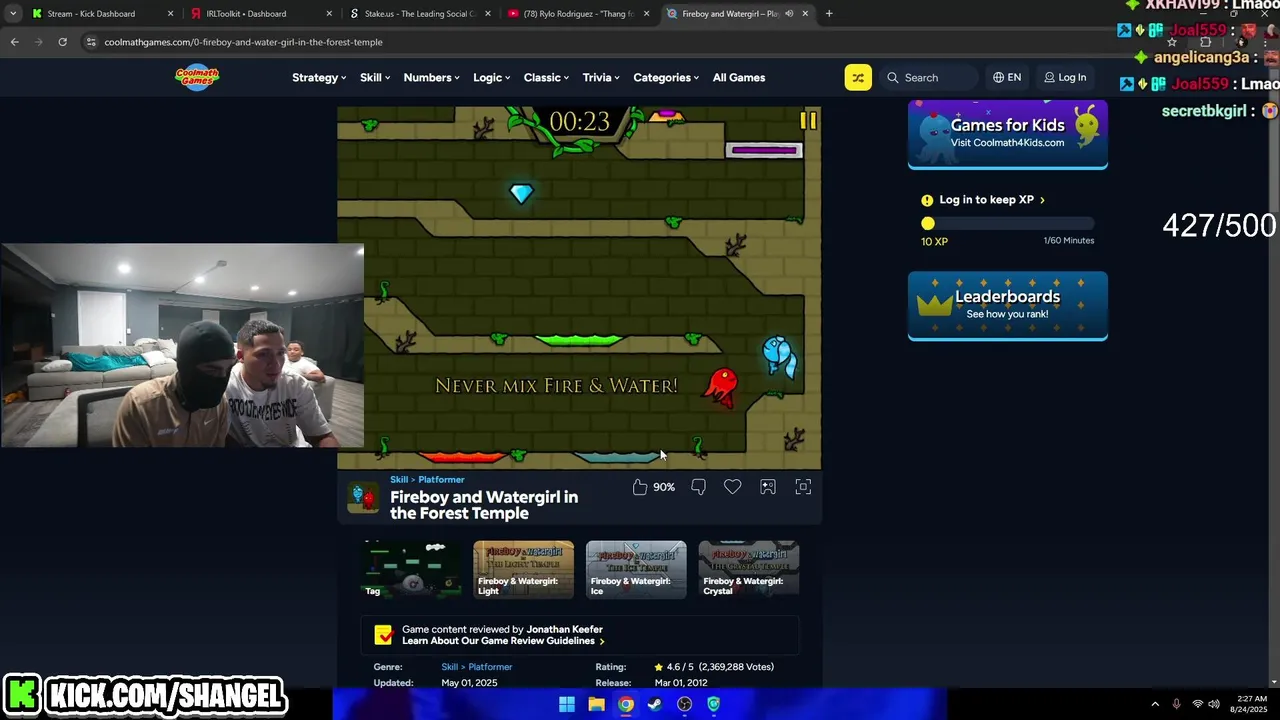Click the browser back arrow
Screen dimensions: 1280x720
(14, 42)
